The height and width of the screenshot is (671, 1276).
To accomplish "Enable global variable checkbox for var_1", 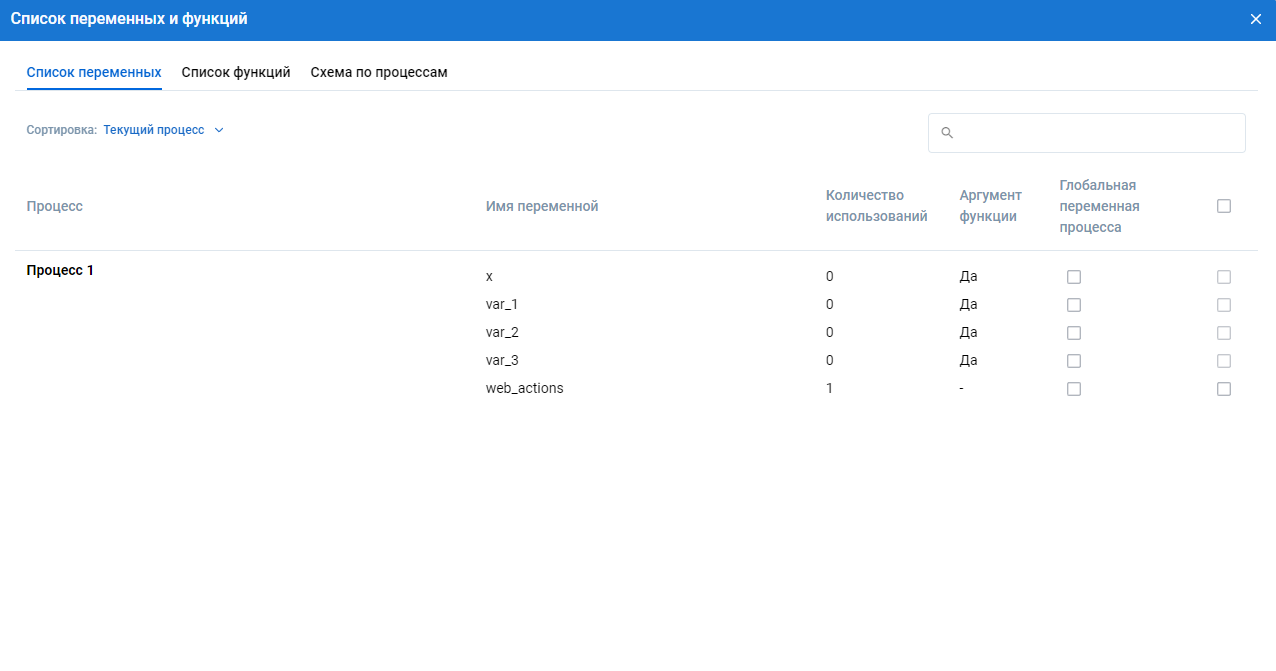I will pos(1074,305).
